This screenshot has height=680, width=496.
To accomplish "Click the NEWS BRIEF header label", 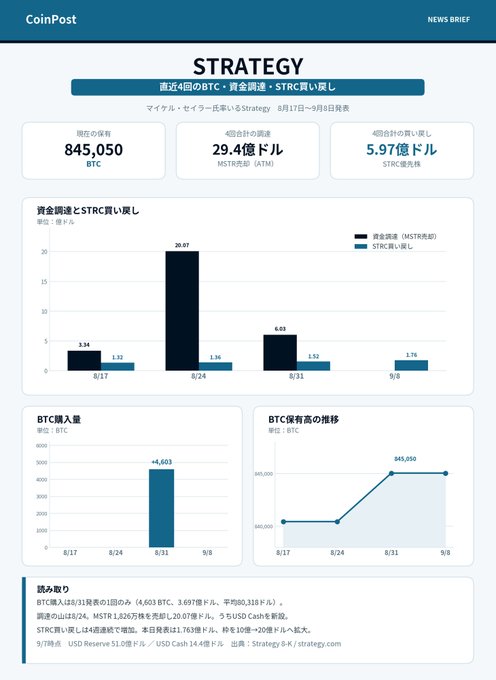I will click(448, 20).
